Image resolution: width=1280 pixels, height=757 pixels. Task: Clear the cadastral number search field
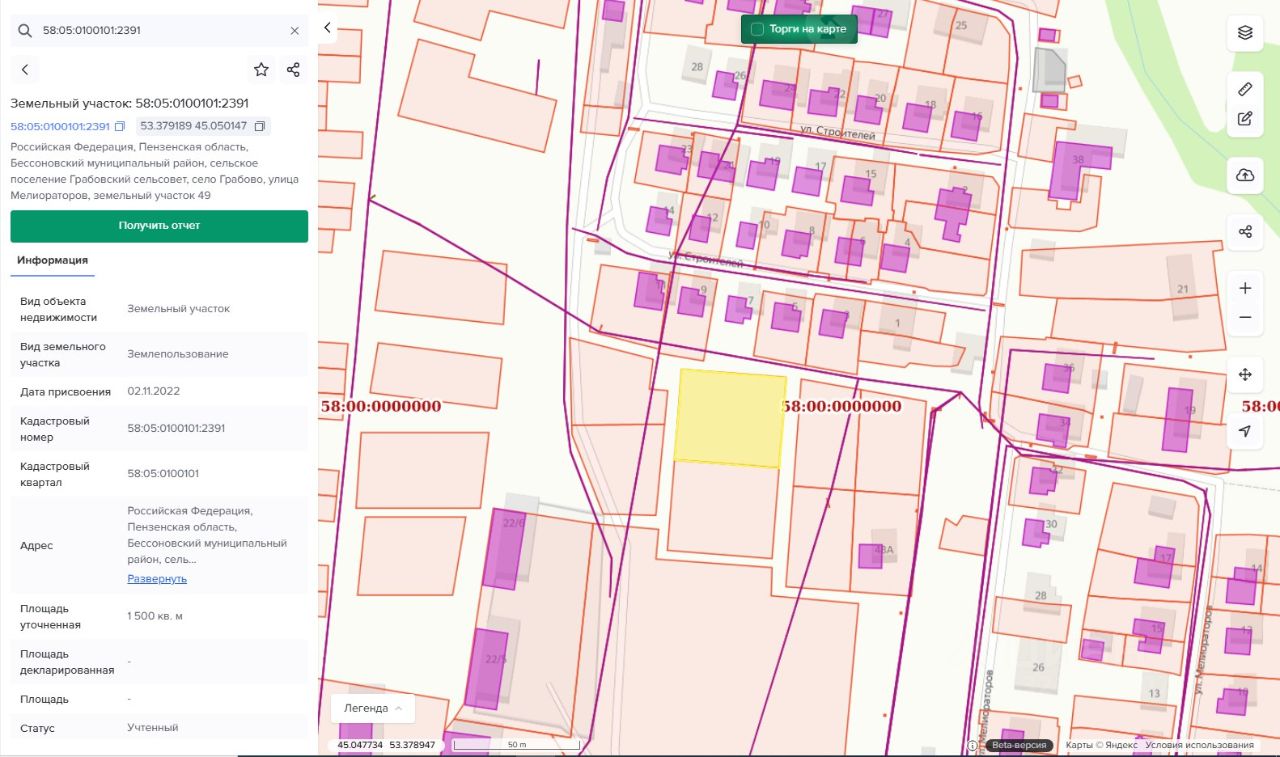click(294, 30)
